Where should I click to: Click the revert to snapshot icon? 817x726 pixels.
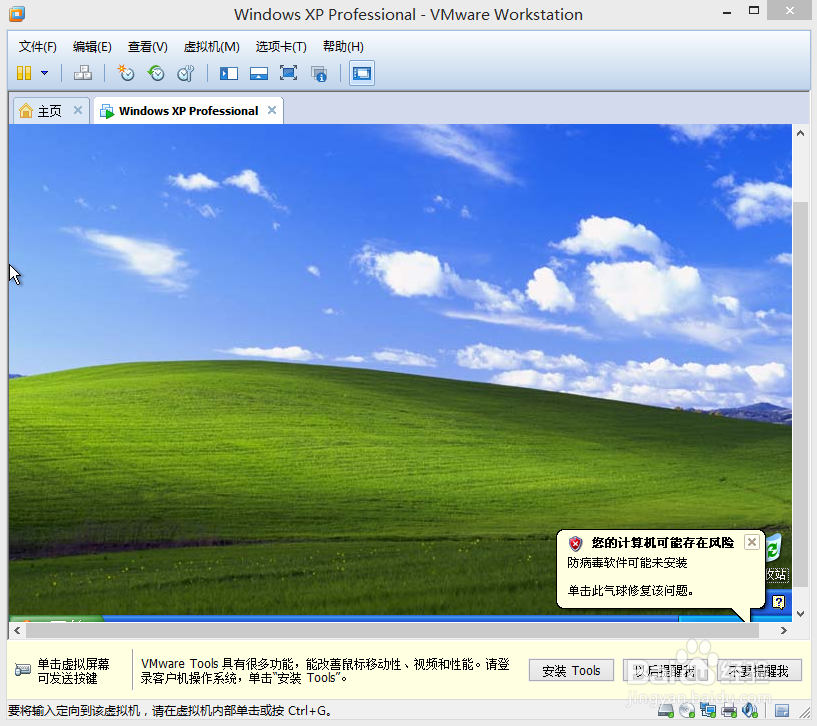[x=156, y=73]
